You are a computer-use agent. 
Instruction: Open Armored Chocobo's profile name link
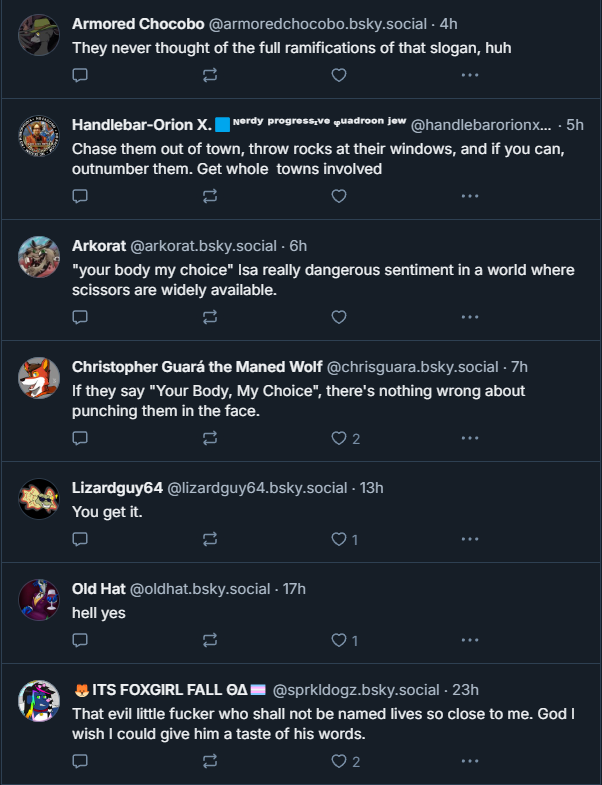tap(137, 22)
